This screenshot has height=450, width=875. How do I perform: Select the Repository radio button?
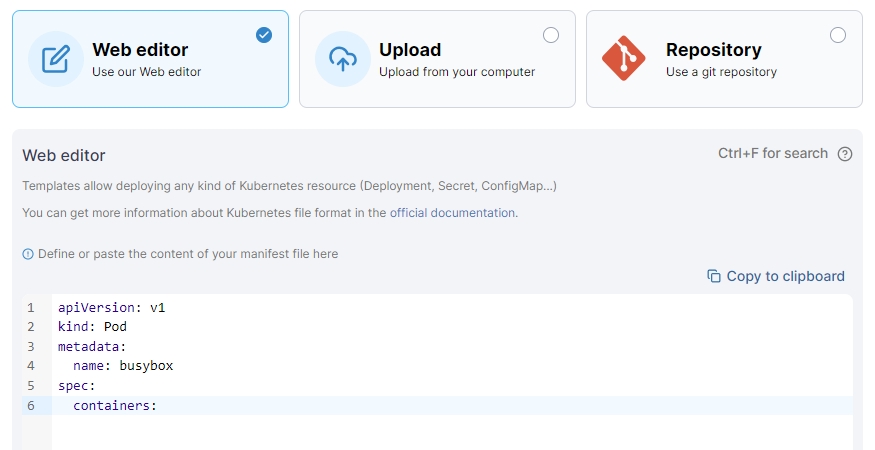[x=838, y=35]
